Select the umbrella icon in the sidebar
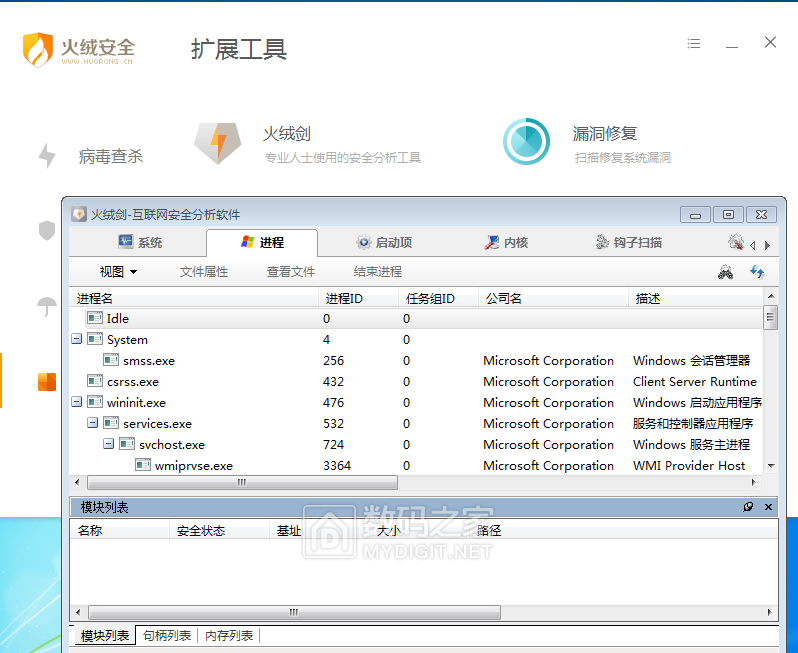This screenshot has width=798, height=653. (x=47, y=306)
